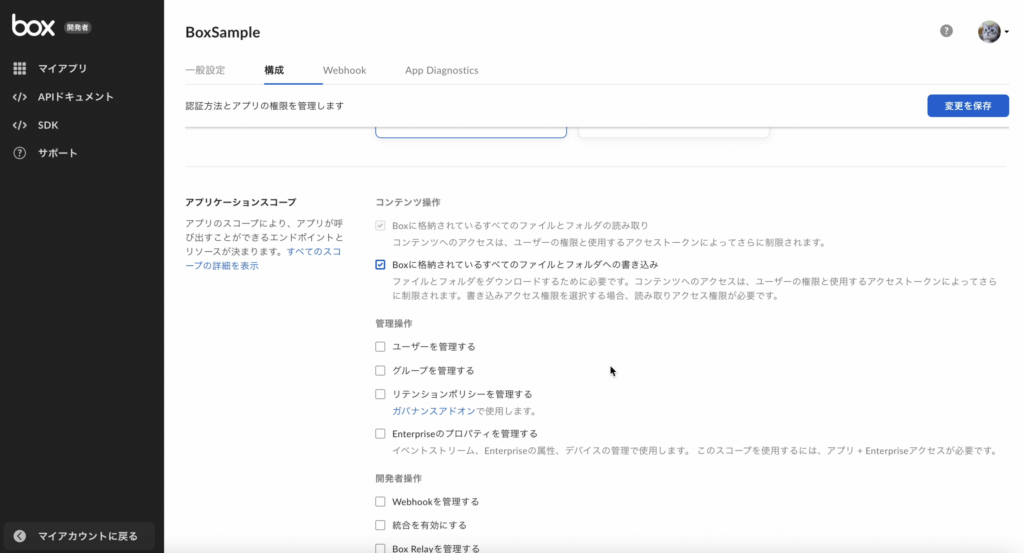1024x553 pixels.
Task: Click the Box logo in sidebar
Action: click(33, 25)
